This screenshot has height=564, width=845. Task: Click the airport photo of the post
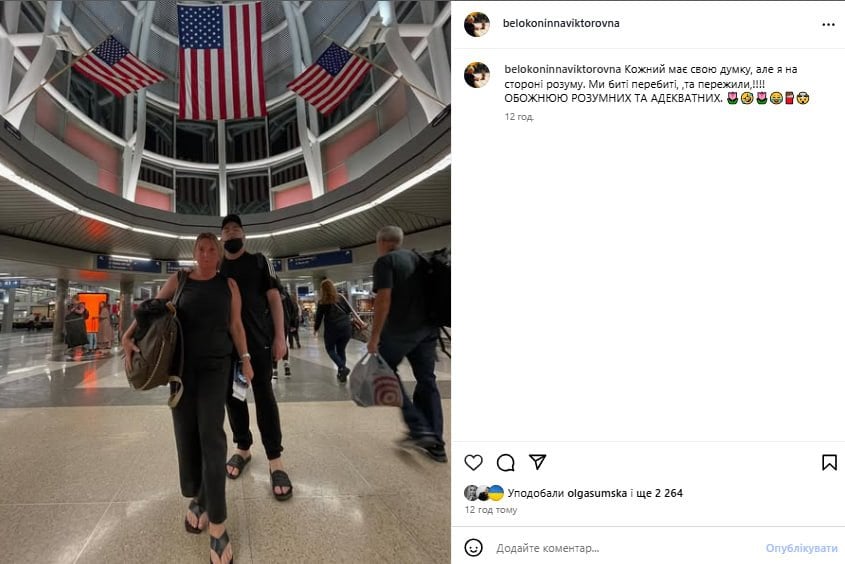pyautogui.click(x=225, y=282)
